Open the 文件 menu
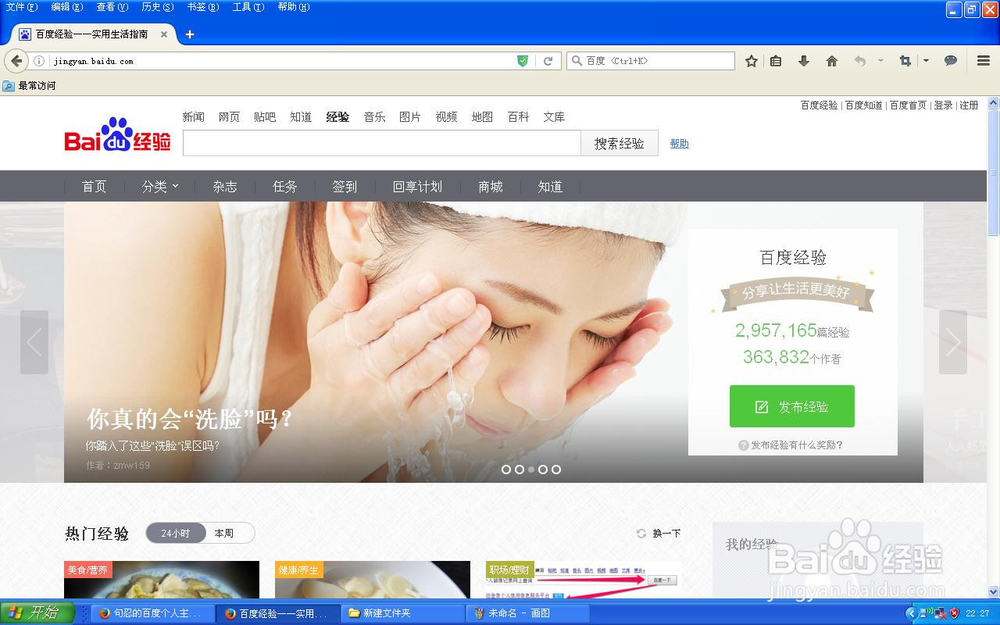Image resolution: width=1000 pixels, height=625 pixels. [21, 7]
